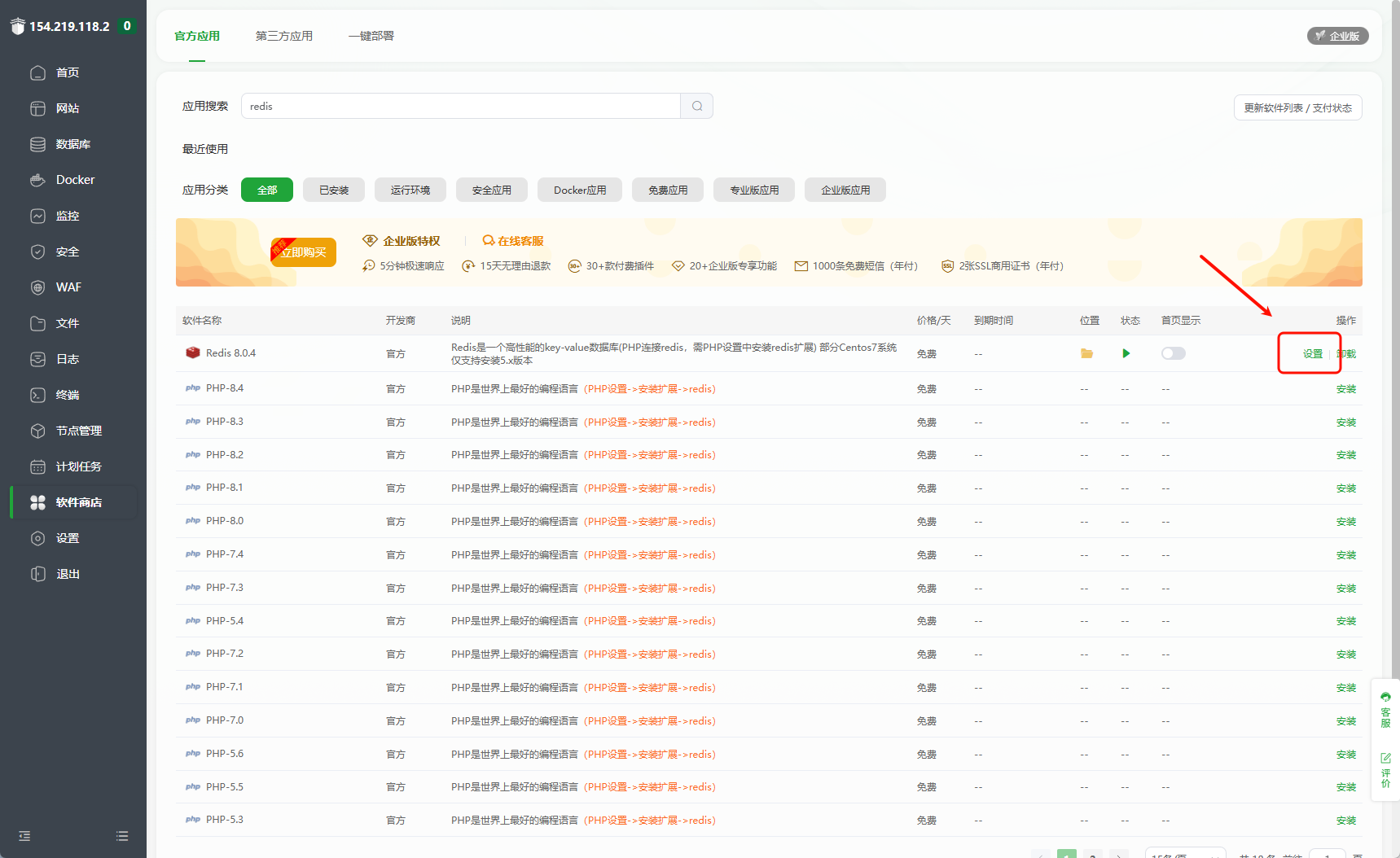Open 终端 (terminal) in the sidebar
1400x858 pixels.
tap(67, 395)
